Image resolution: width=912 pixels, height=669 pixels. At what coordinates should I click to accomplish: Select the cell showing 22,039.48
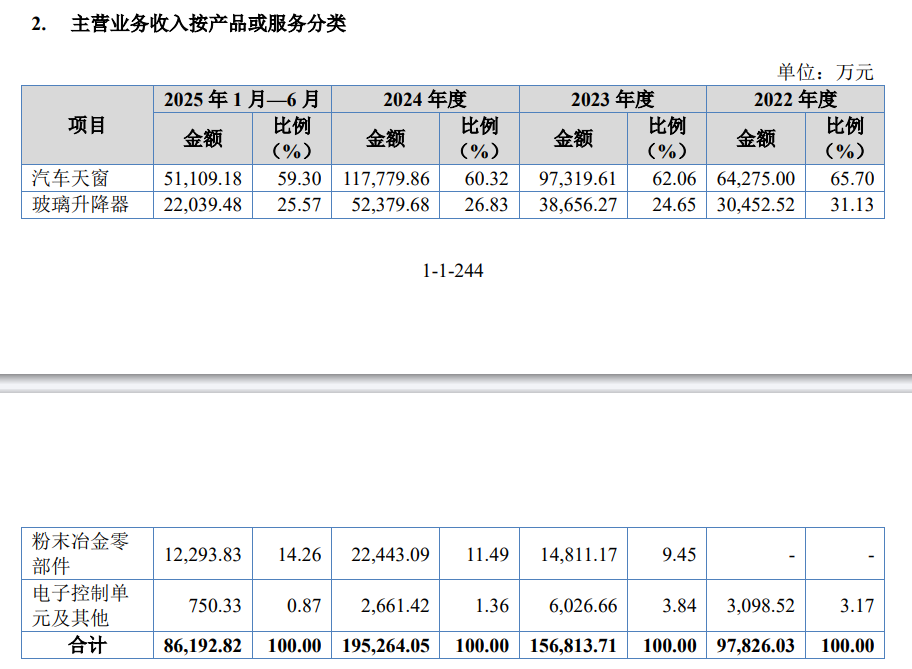coord(202,205)
